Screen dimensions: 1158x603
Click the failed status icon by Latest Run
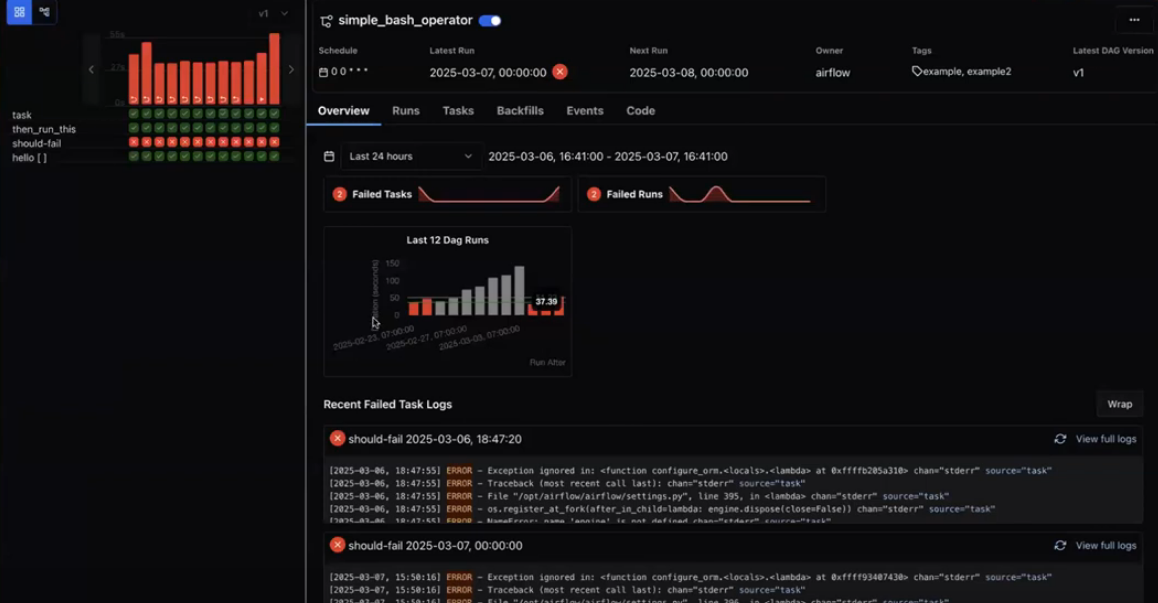(x=560, y=72)
